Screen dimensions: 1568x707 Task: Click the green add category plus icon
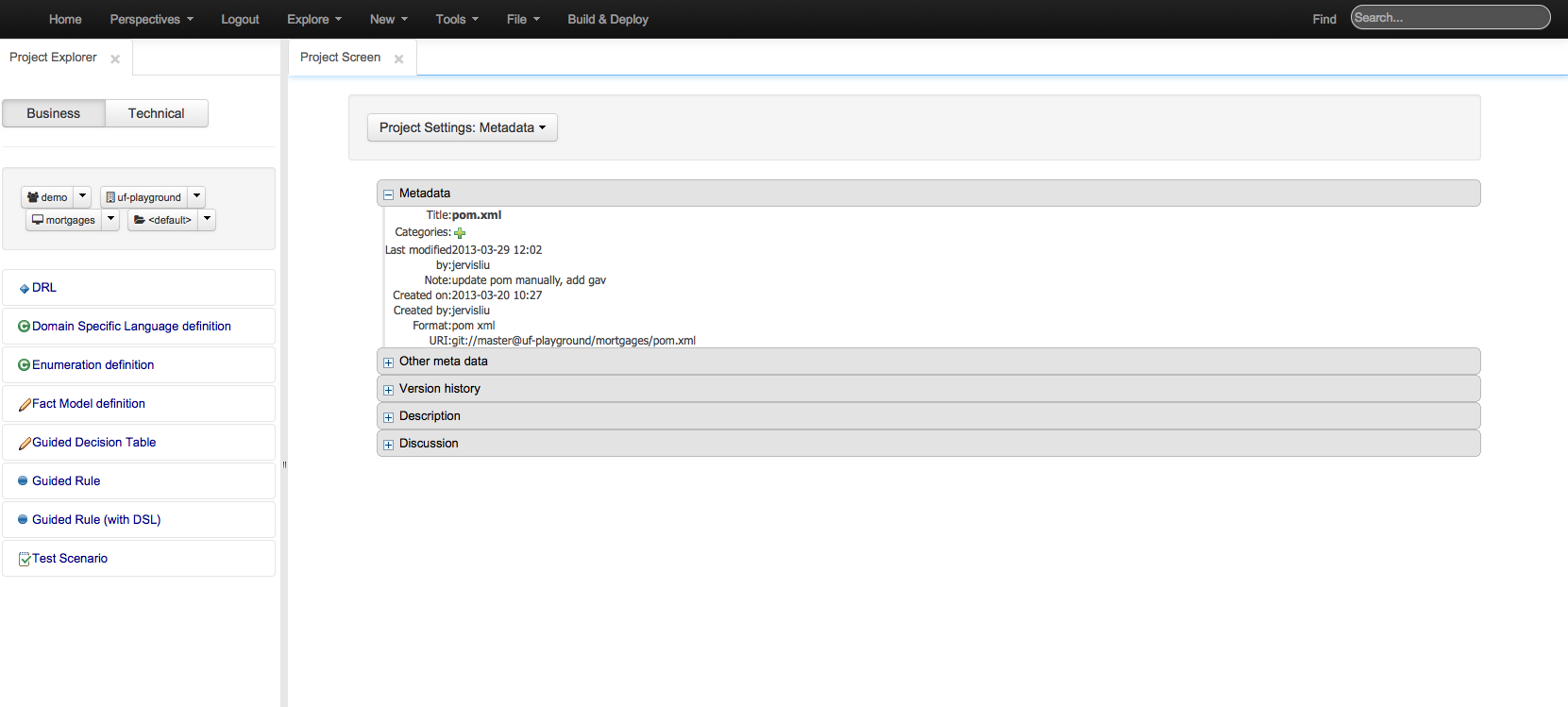[460, 233]
